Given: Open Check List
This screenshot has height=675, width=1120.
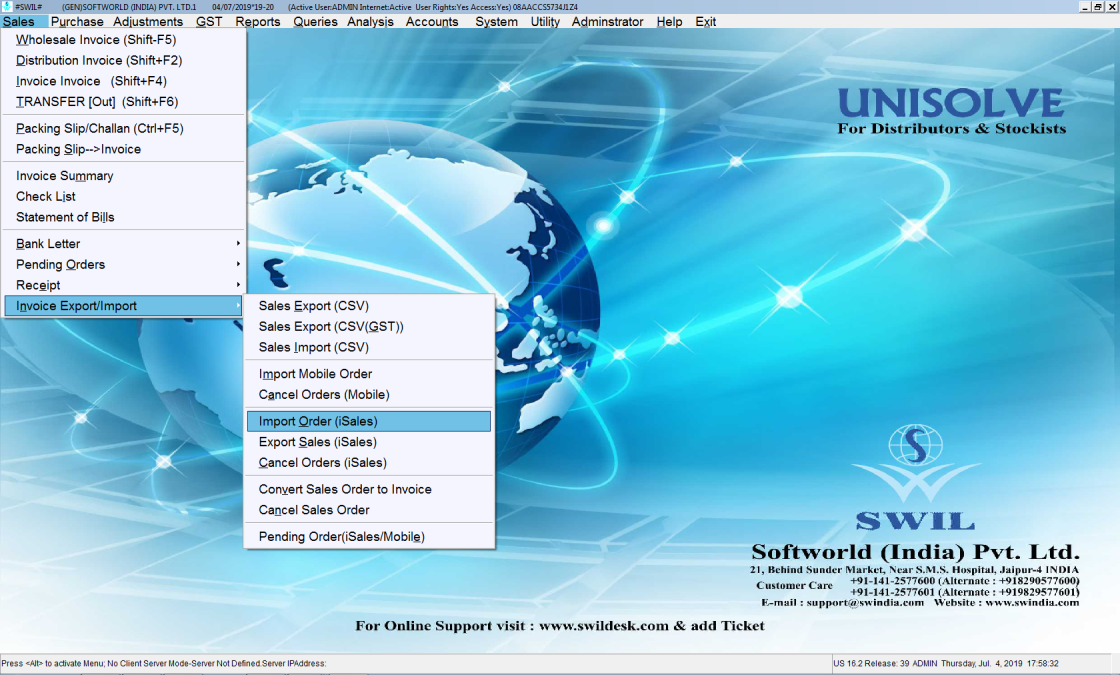Looking at the screenshot, I should click(124, 196).
